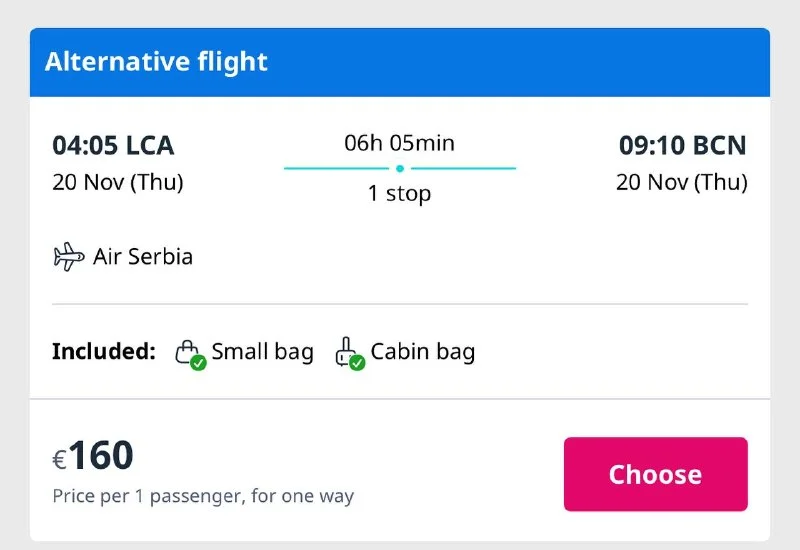The image size is (800, 550).
Task: Click the stop dot on route line
Action: point(399,168)
